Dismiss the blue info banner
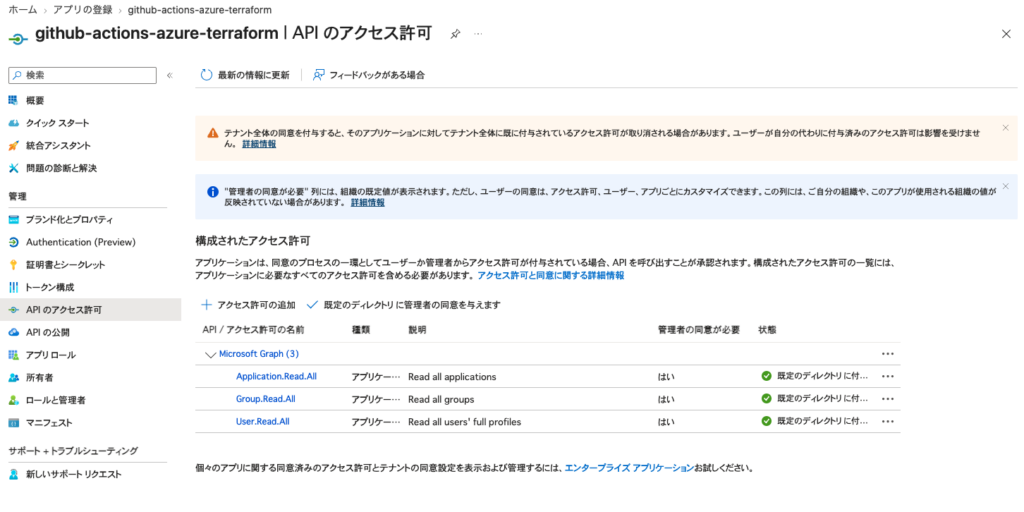This screenshot has height=512, width=1024. tap(1005, 186)
